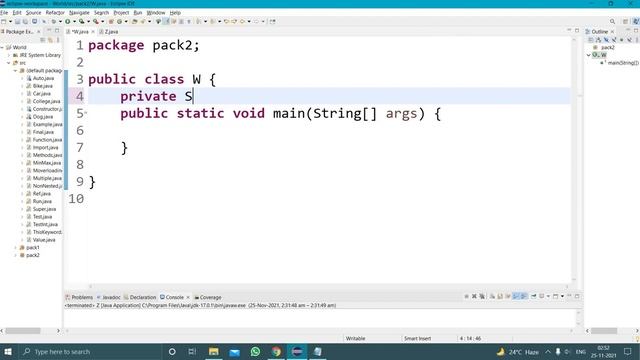The image size is (640, 360).
Task: Click the Windows Start button
Action: point(8,351)
